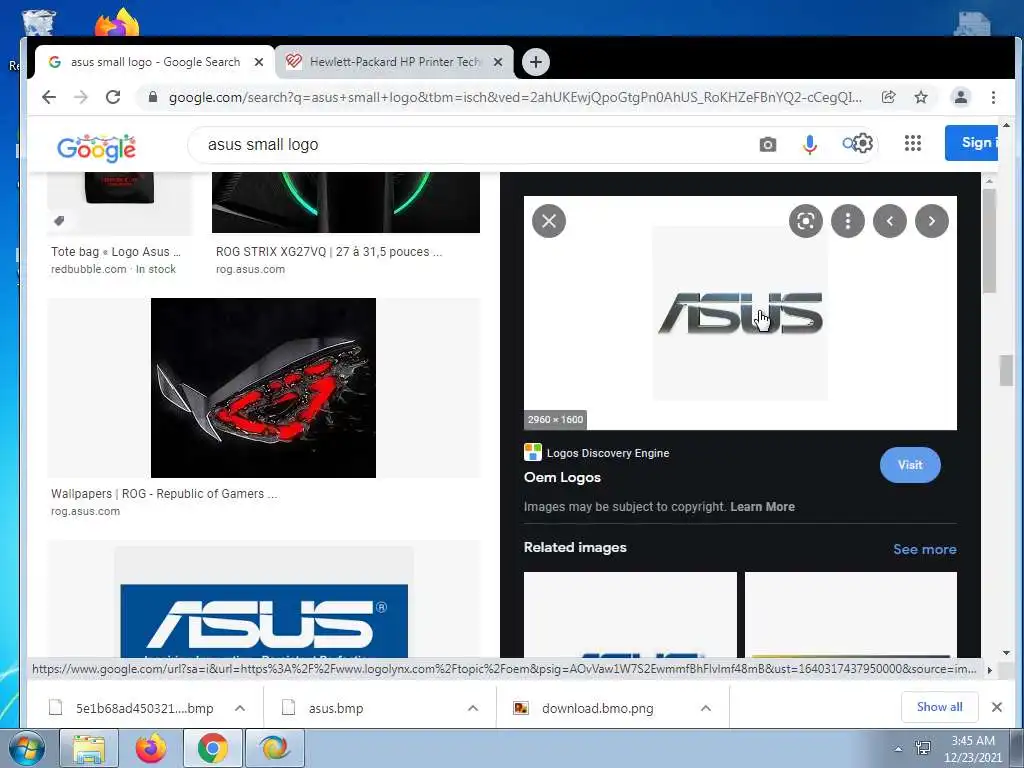Open Google Lens on preview image

[x=806, y=221]
